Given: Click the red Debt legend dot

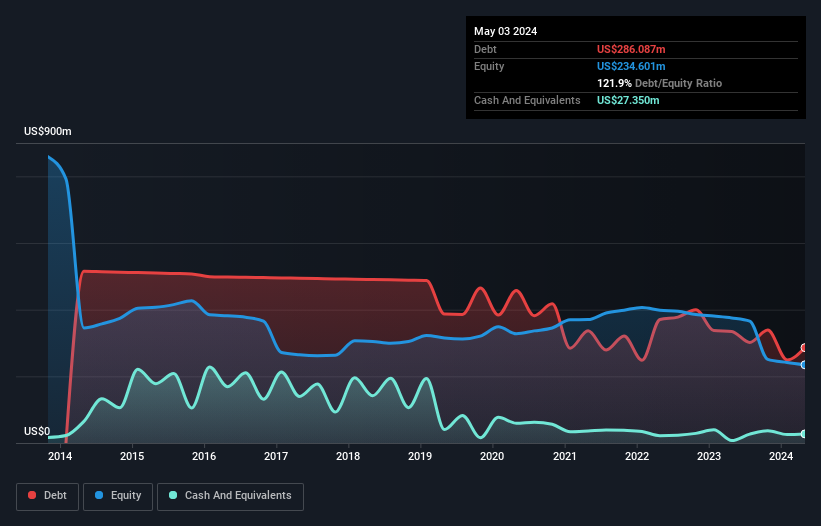Looking at the screenshot, I should 33,495.
